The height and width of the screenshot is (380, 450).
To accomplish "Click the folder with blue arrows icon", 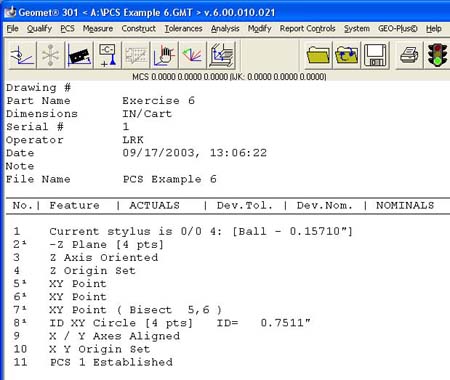I will coord(347,55).
